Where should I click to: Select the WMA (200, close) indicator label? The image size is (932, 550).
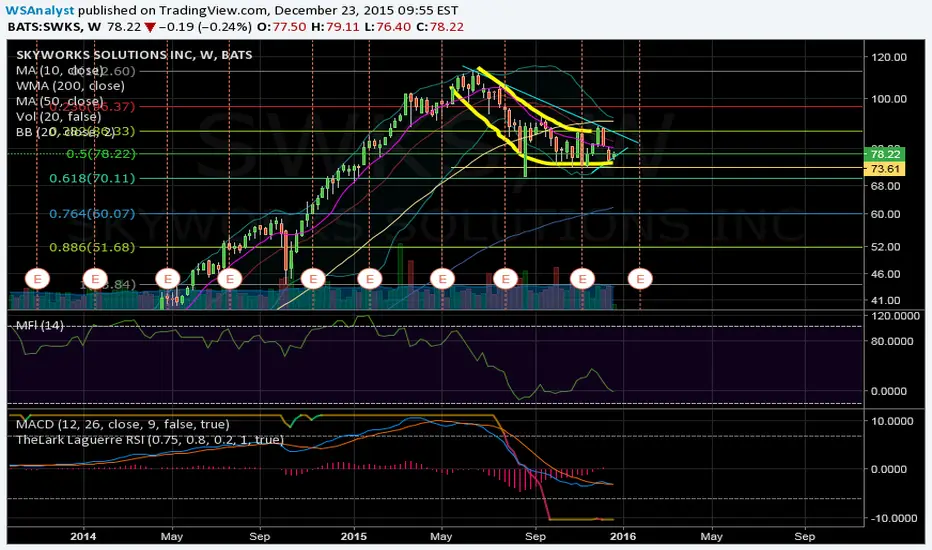70,86
